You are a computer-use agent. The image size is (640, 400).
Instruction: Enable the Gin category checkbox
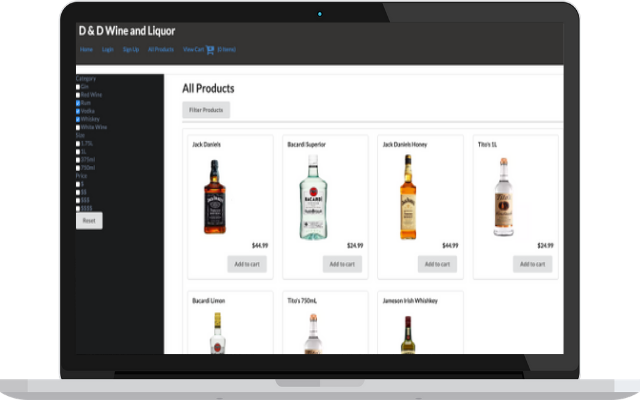click(78, 87)
